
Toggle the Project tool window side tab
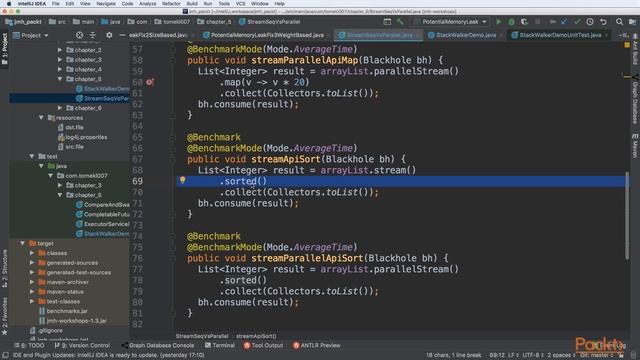click(x=4, y=49)
